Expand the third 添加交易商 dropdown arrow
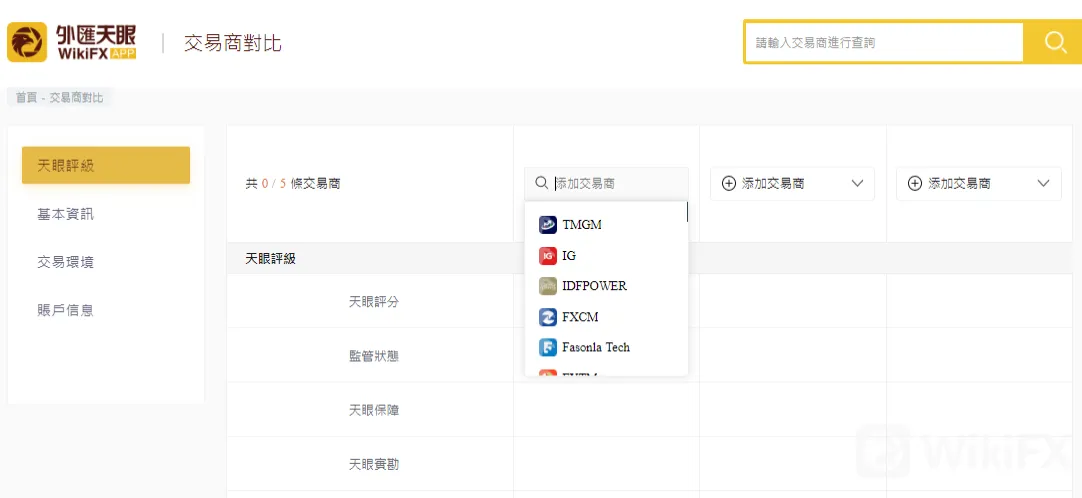The height and width of the screenshot is (498, 1082). tap(1043, 183)
